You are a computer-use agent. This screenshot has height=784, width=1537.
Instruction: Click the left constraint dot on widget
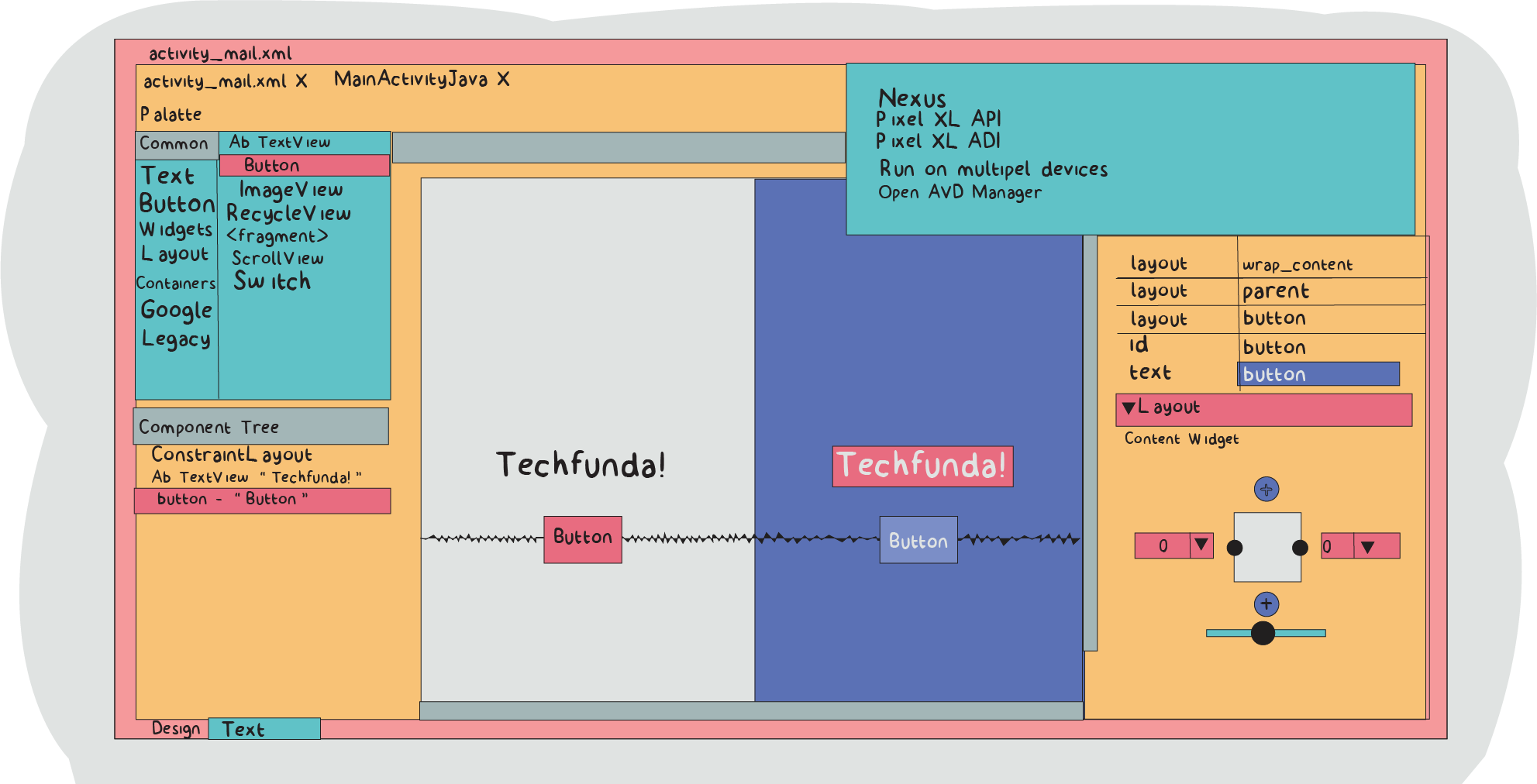[x=1235, y=548]
